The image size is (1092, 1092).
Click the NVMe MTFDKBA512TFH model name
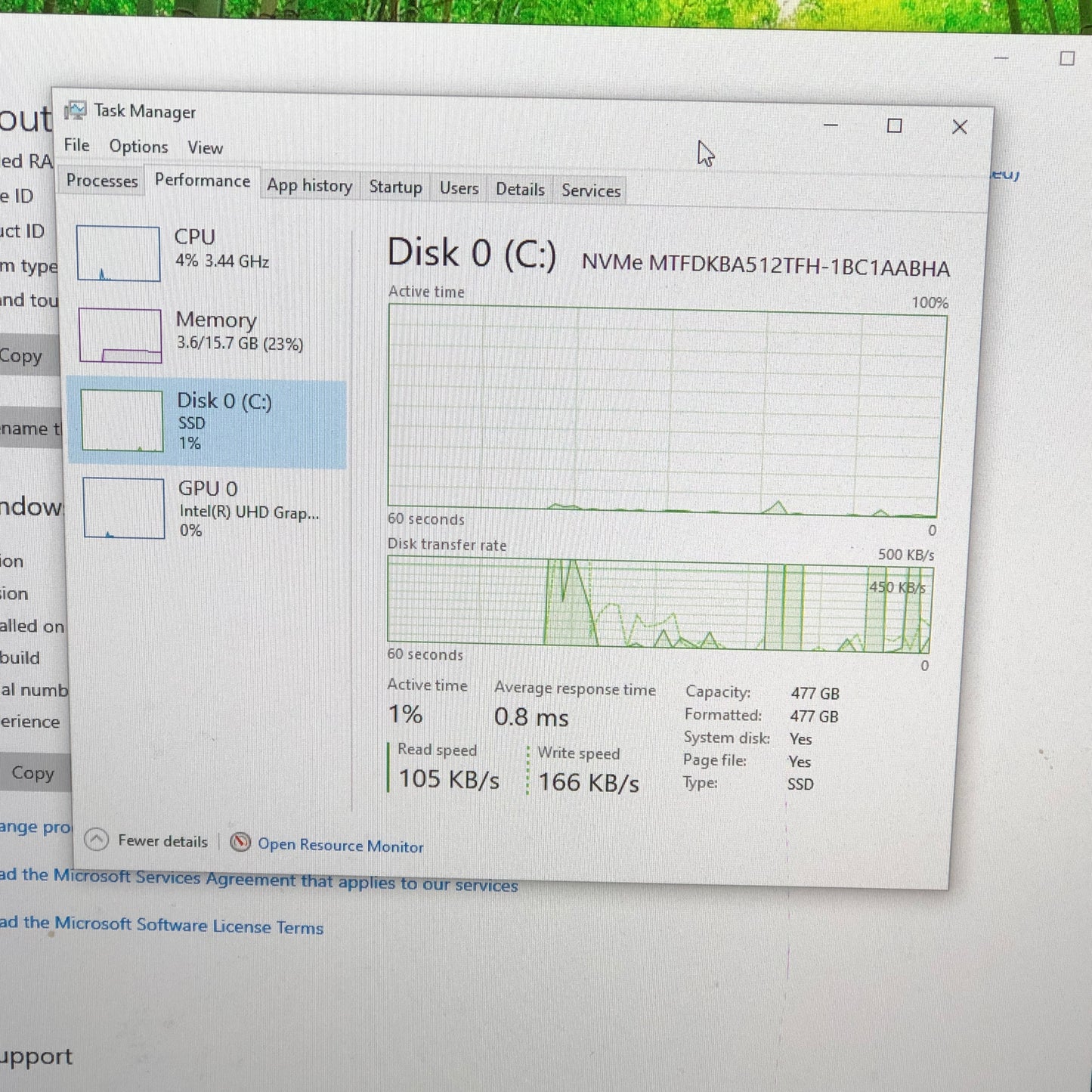tap(766, 265)
